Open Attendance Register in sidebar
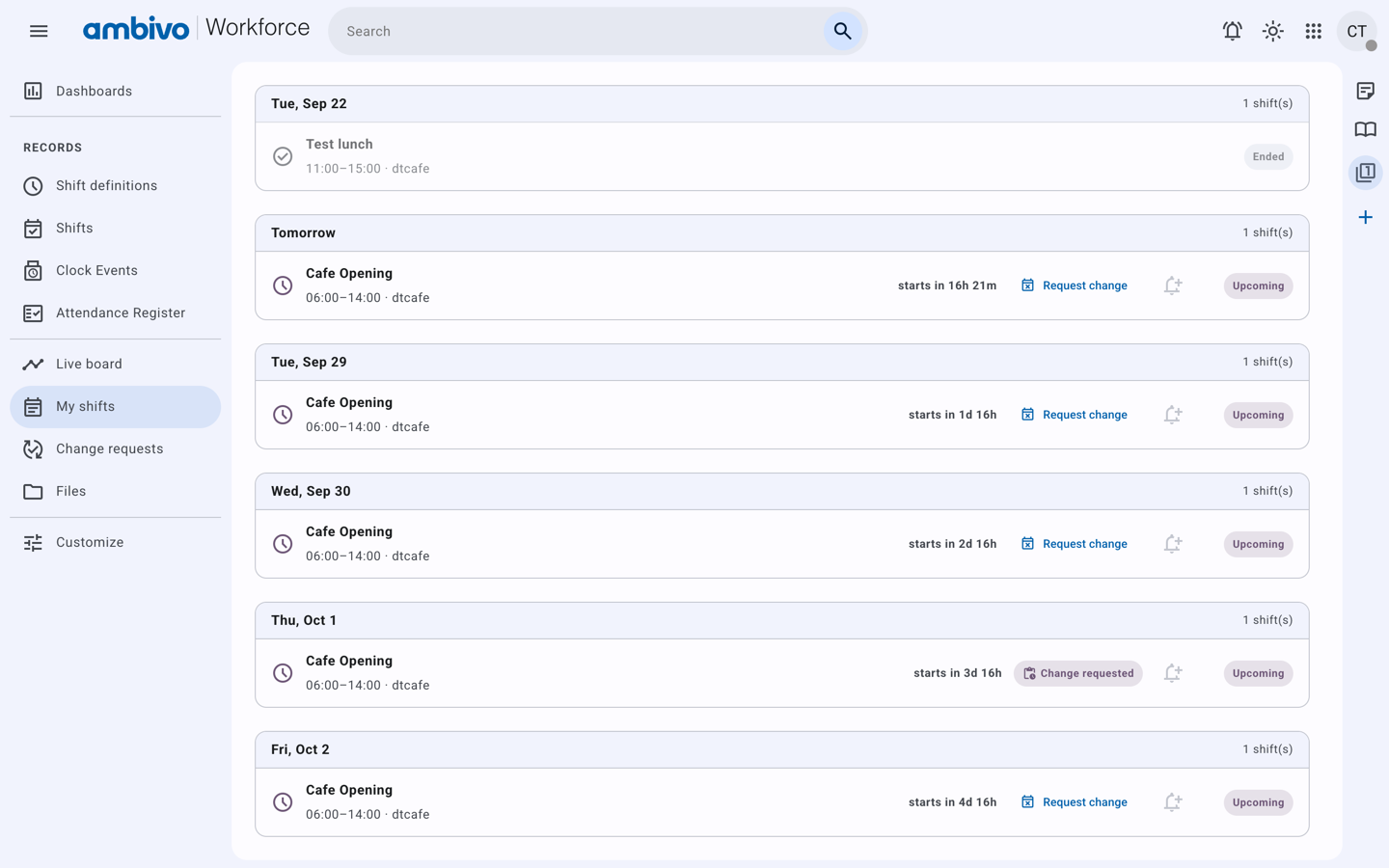Image resolution: width=1389 pixels, height=868 pixels. tap(115, 312)
